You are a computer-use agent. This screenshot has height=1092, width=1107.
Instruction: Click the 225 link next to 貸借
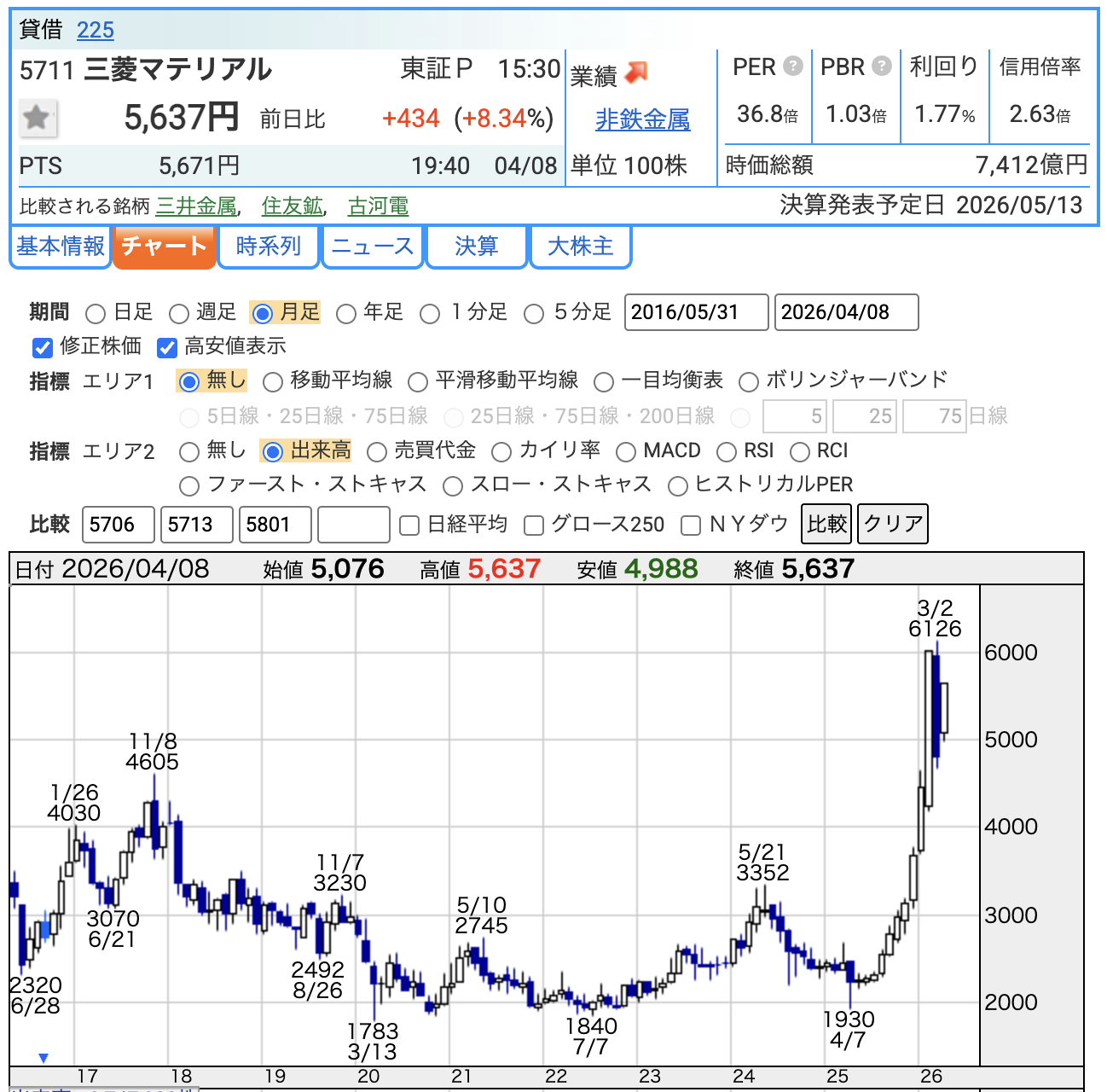point(96,31)
